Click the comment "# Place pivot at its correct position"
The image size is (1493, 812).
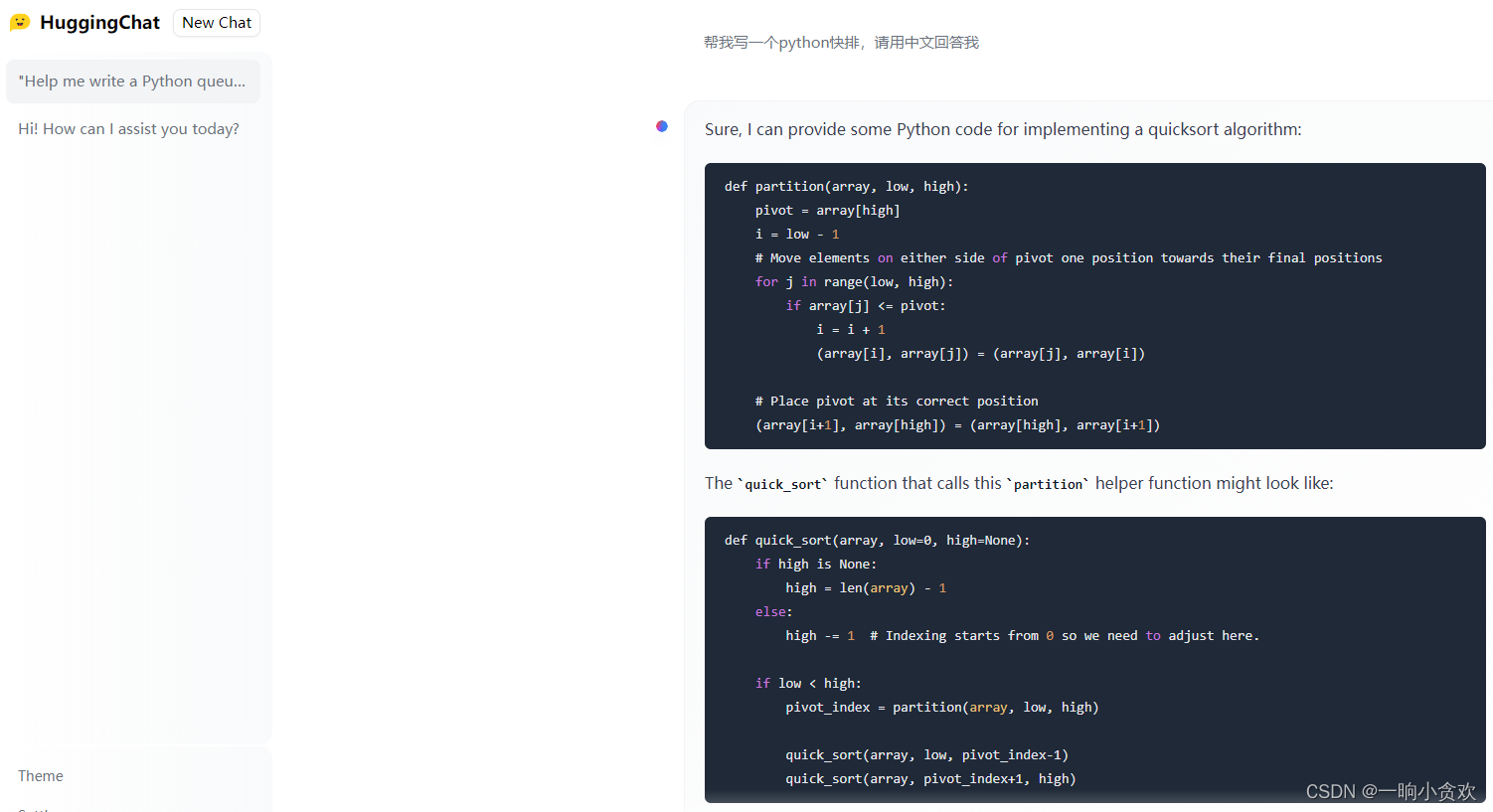[x=897, y=401]
